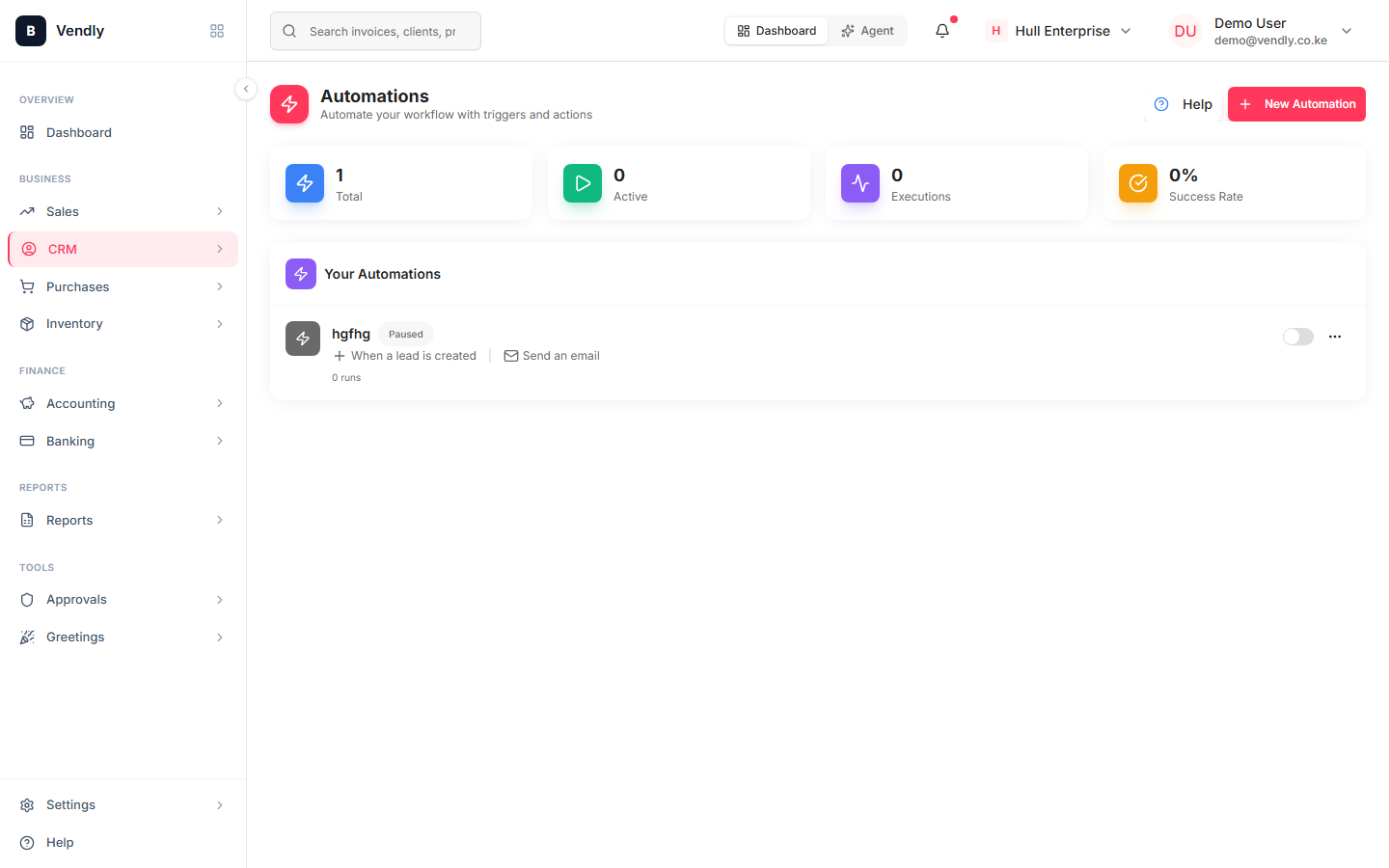Click the Your Automations heading
Image resolution: width=1389 pixels, height=868 pixels.
pyautogui.click(x=382, y=274)
